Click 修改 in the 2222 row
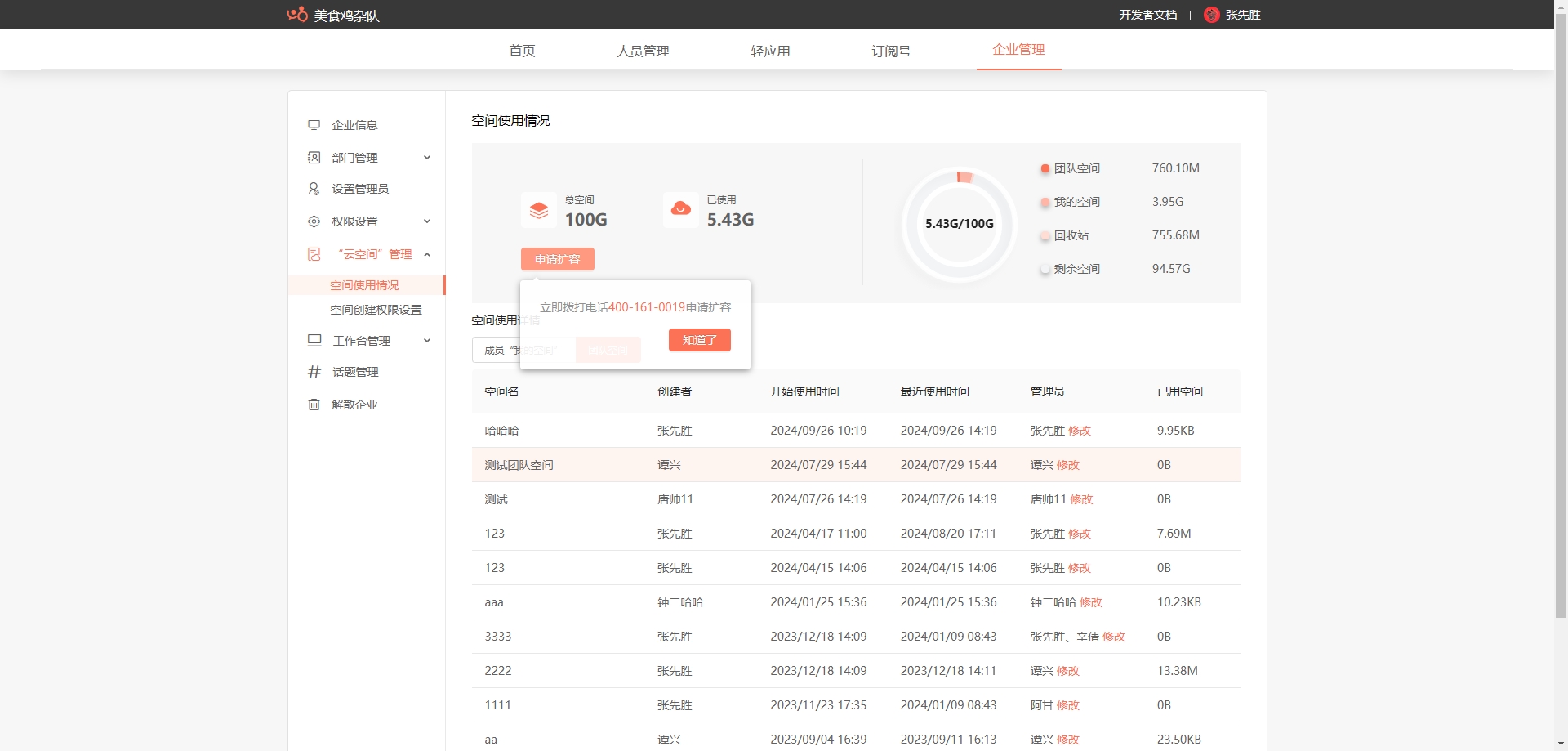The width and height of the screenshot is (1568, 751). click(x=1068, y=671)
